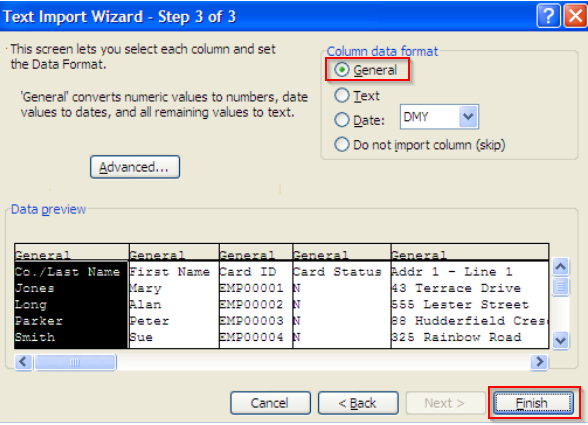This screenshot has height=425, width=588.
Task: Click the horizontal scroll right arrow
Action: coord(539,362)
